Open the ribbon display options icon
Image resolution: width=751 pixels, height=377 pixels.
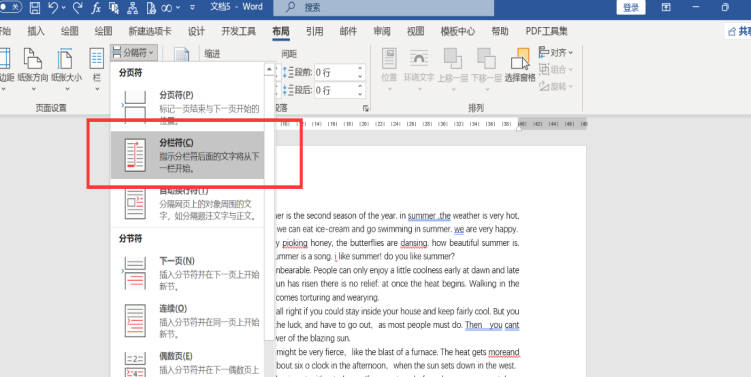pyautogui.click(x=666, y=7)
